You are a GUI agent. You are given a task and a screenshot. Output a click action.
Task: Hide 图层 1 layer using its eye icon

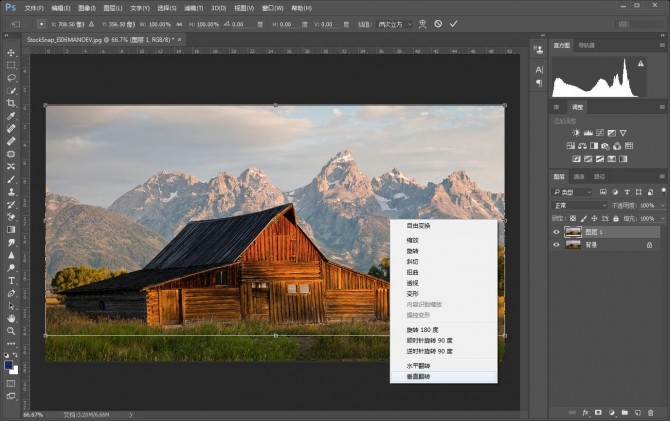click(557, 231)
